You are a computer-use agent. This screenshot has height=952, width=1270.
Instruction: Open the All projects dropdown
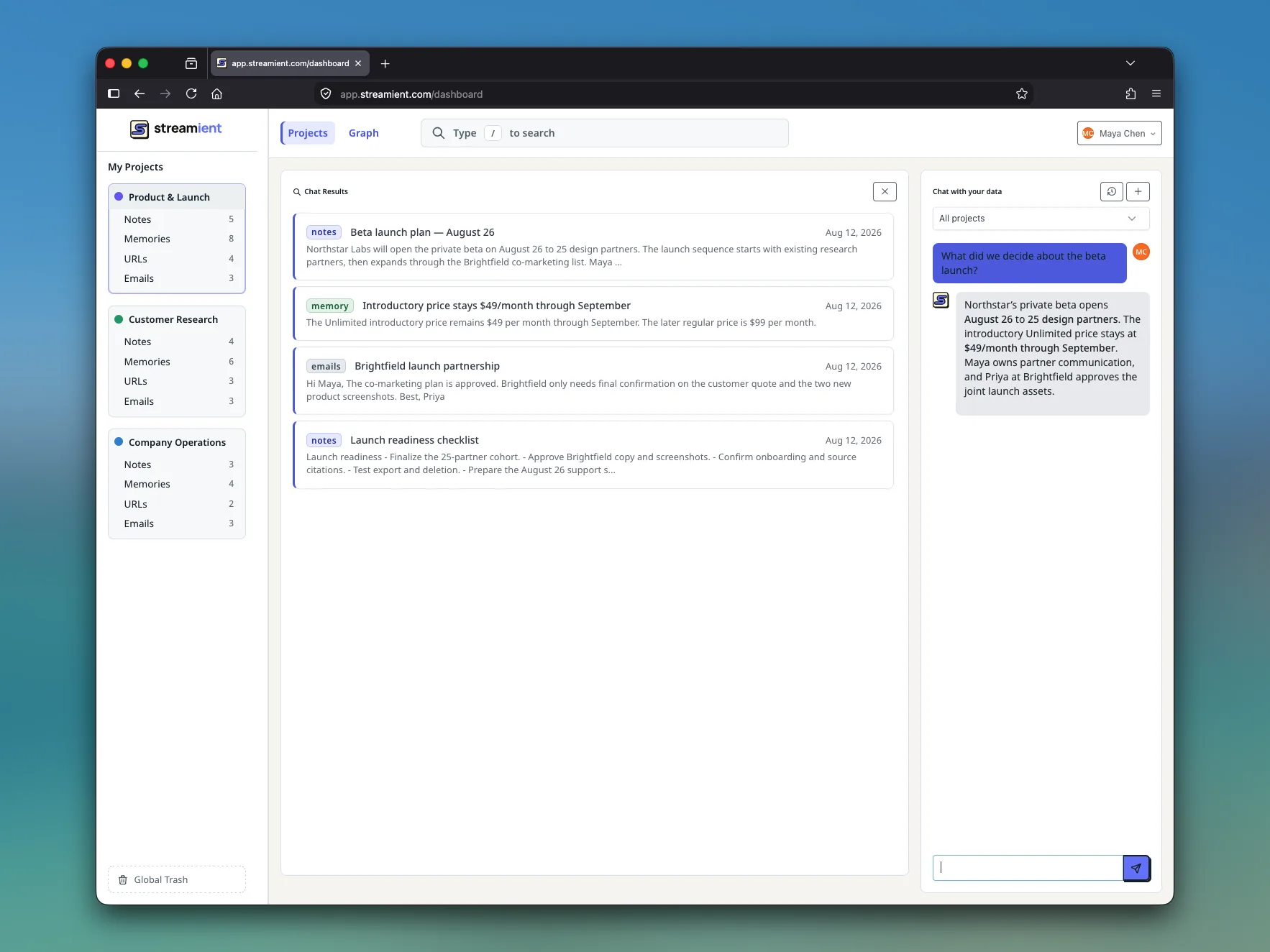point(1041,219)
